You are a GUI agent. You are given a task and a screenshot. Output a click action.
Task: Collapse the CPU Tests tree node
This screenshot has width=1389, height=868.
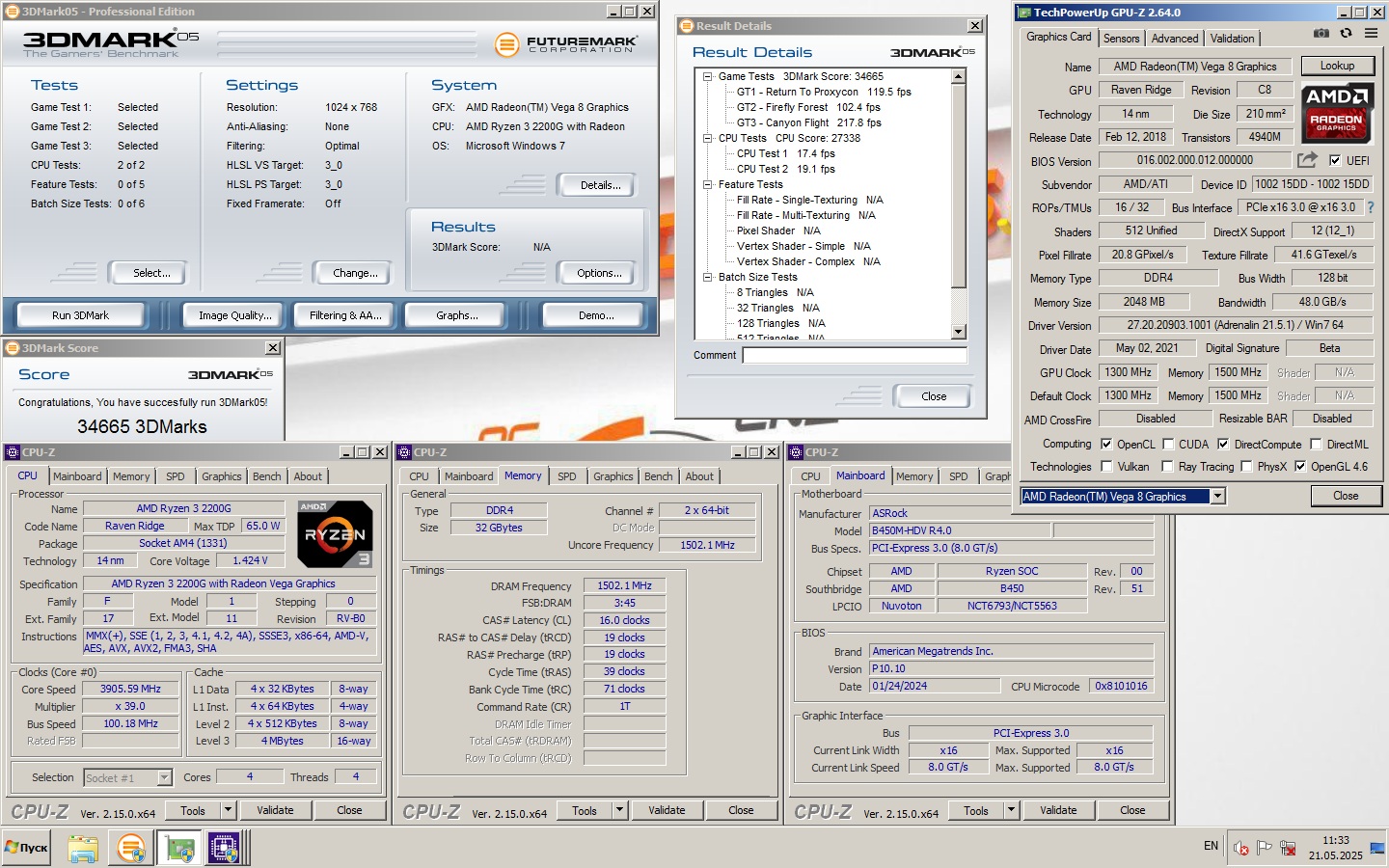pyautogui.click(x=707, y=138)
